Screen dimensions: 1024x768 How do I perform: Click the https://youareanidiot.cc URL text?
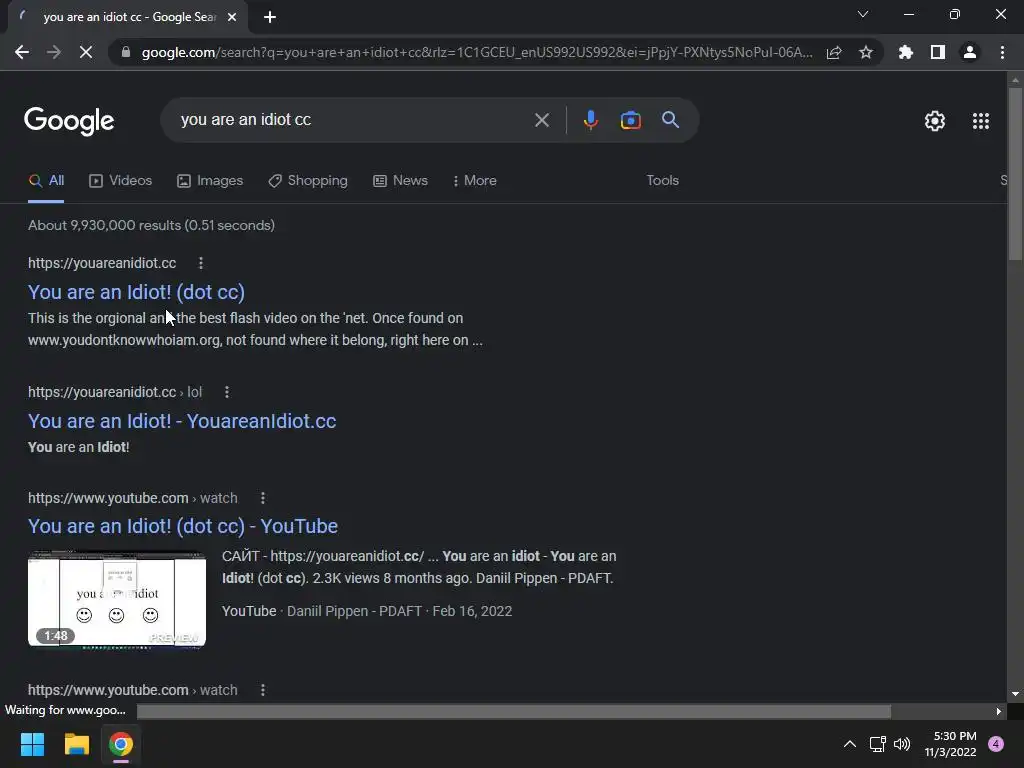pyautogui.click(x=102, y=263)
